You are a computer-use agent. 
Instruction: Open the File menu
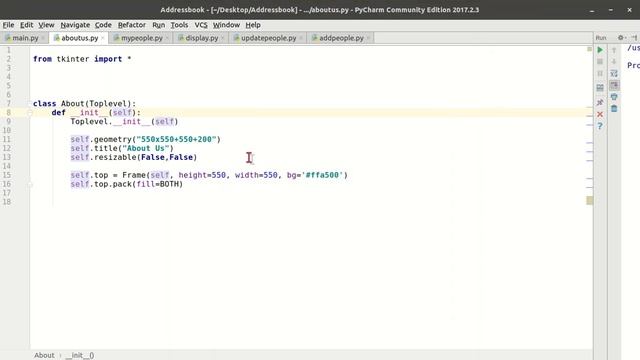(8, 25)
